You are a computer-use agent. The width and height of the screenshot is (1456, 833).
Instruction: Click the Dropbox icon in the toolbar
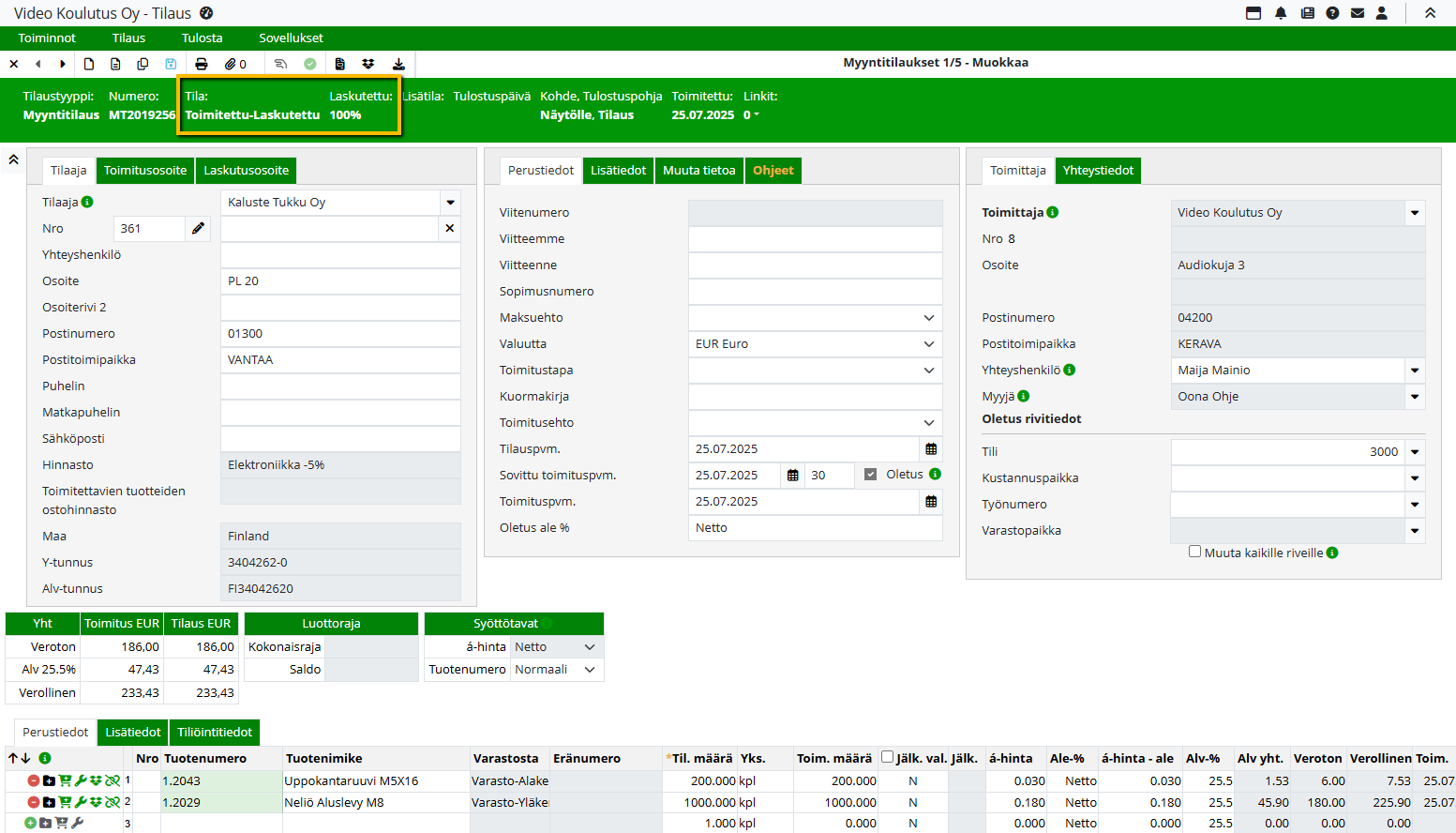point(368,64)
